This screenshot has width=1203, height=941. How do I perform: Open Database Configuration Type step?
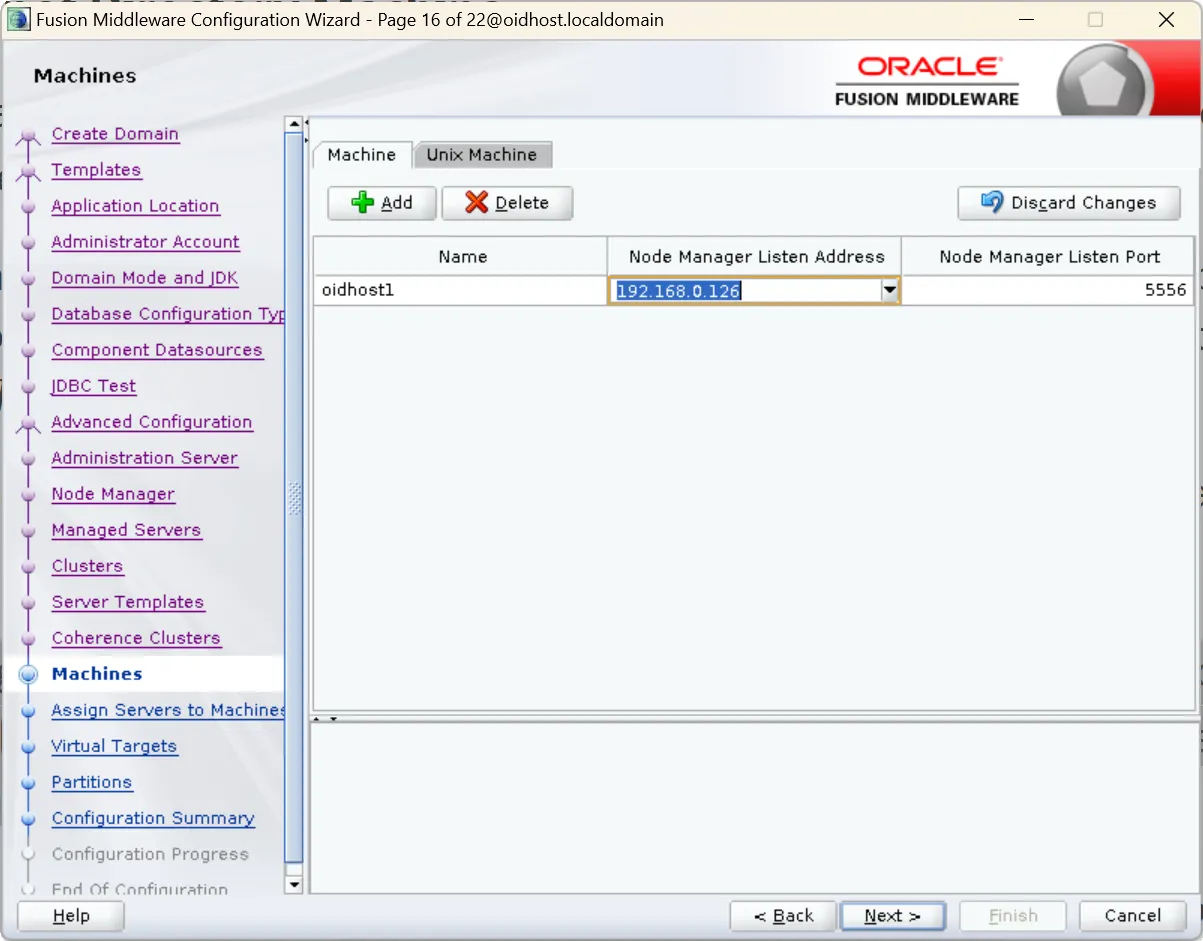click(168, 314)
